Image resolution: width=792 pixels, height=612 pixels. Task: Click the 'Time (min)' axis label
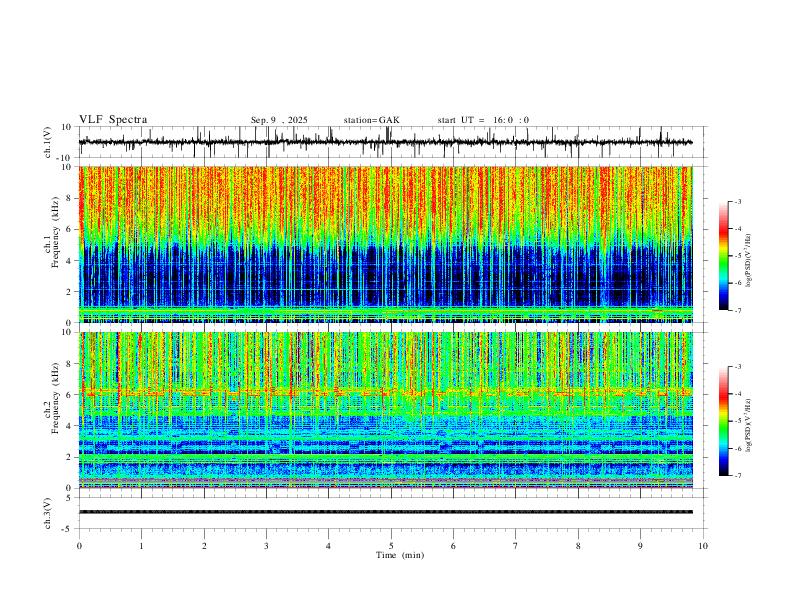point(400,555)
